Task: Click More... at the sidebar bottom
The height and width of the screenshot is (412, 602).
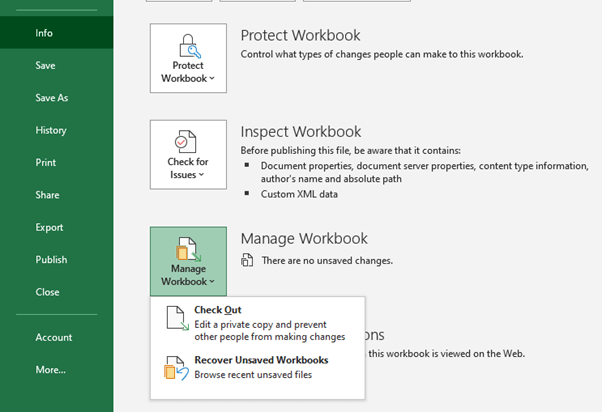Action: [x=50, y=370]
